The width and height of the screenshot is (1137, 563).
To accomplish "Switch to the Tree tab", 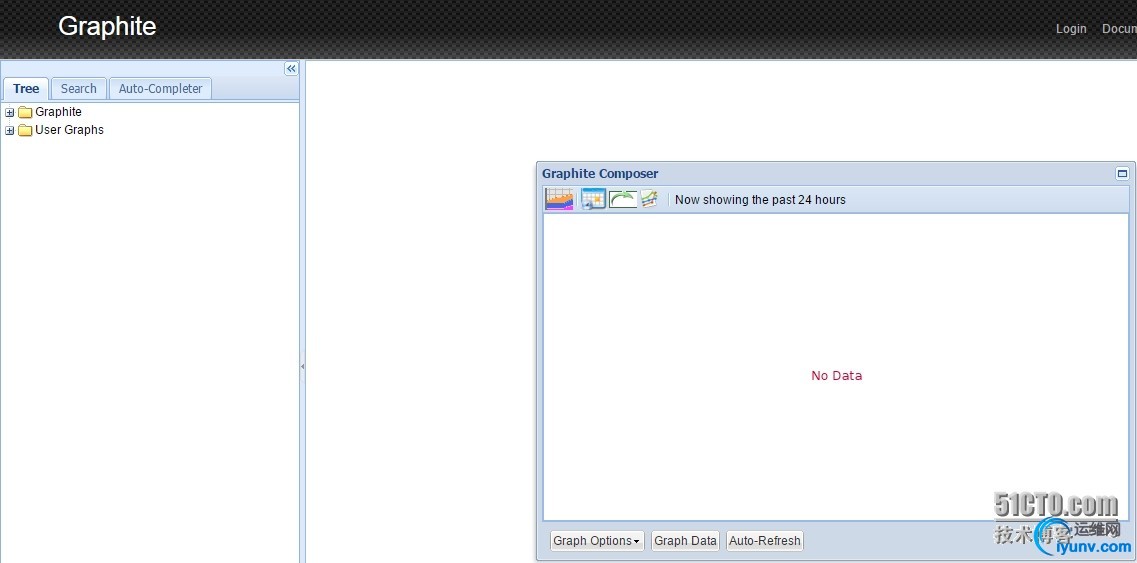I will 25,89.
